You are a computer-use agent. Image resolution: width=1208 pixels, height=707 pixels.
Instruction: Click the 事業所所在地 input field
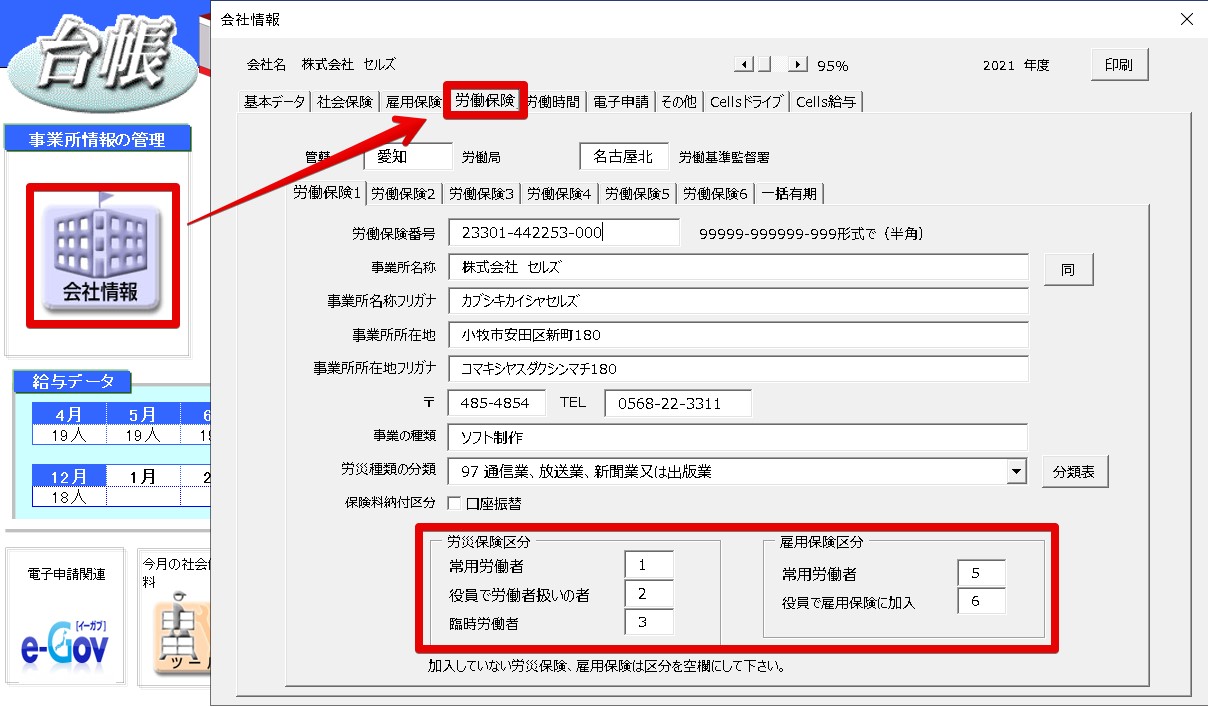738,335
